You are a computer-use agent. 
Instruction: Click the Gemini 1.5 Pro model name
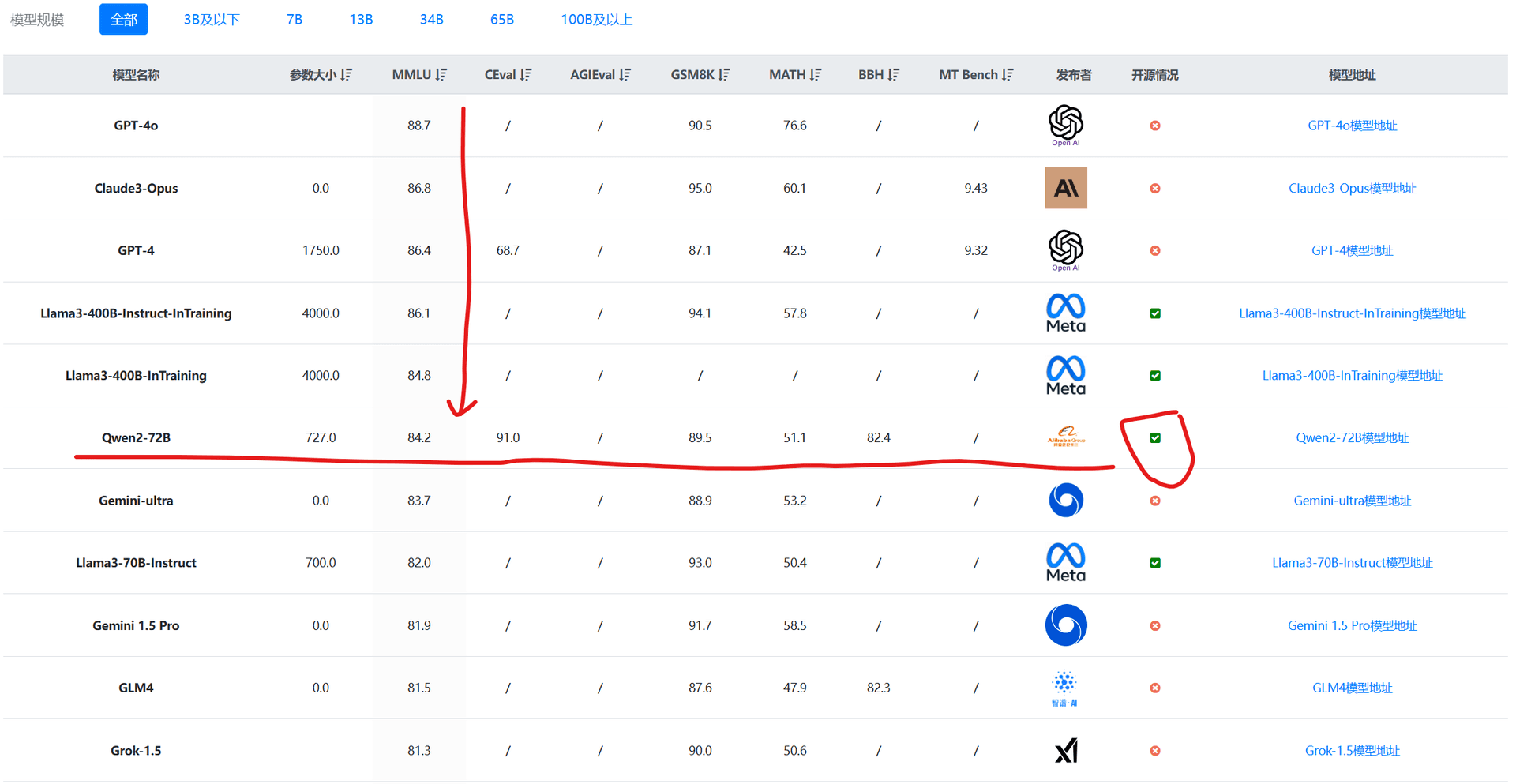[136, 625]
